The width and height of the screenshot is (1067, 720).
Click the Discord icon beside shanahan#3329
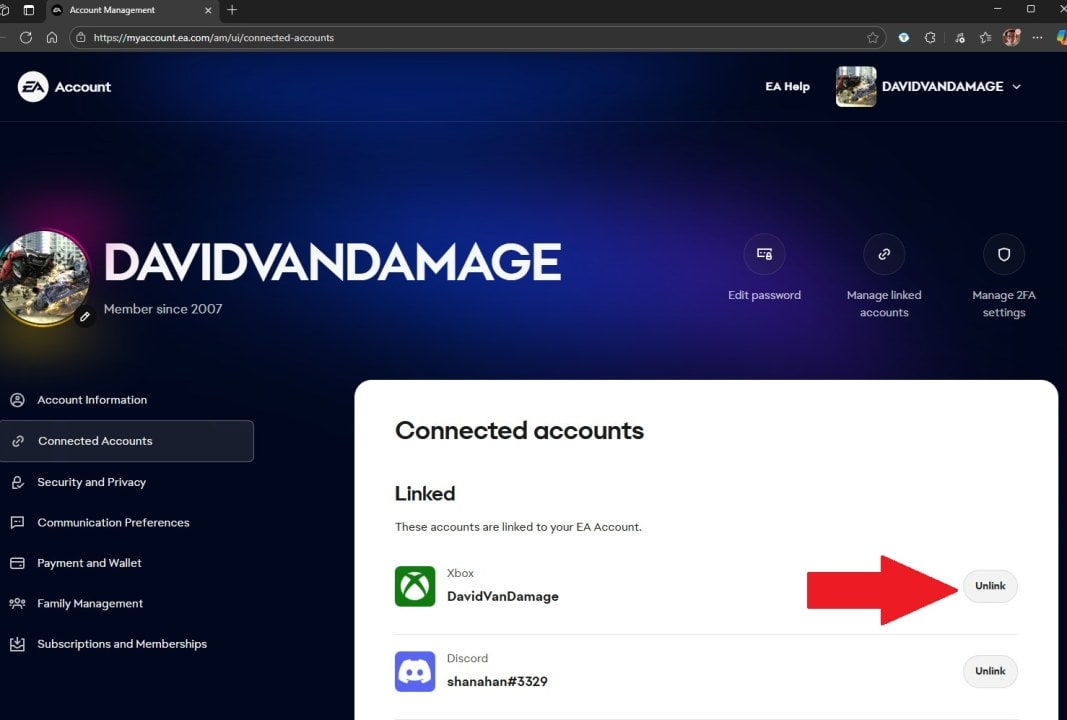415,671
